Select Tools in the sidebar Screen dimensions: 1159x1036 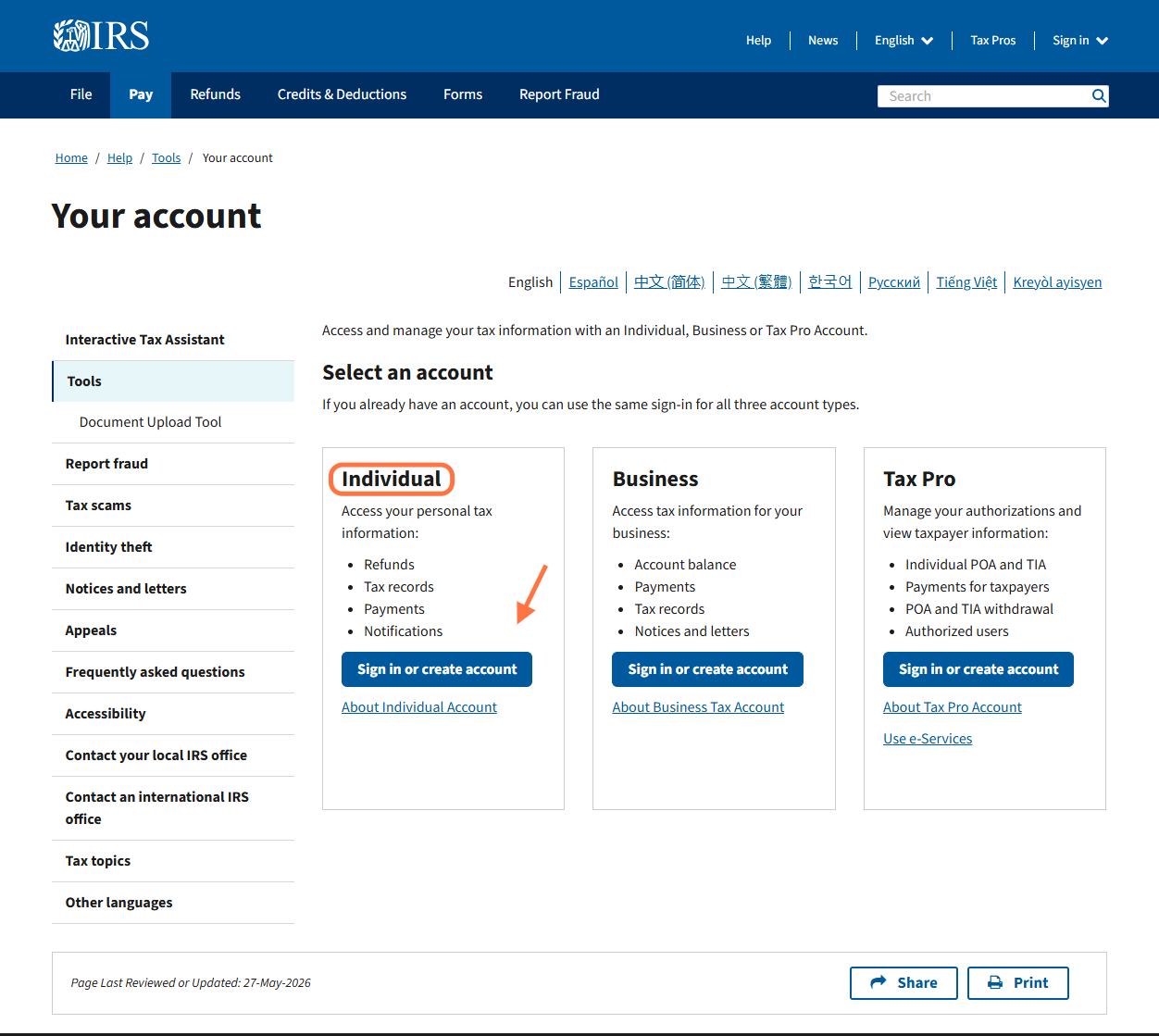[x=173, y=381]
